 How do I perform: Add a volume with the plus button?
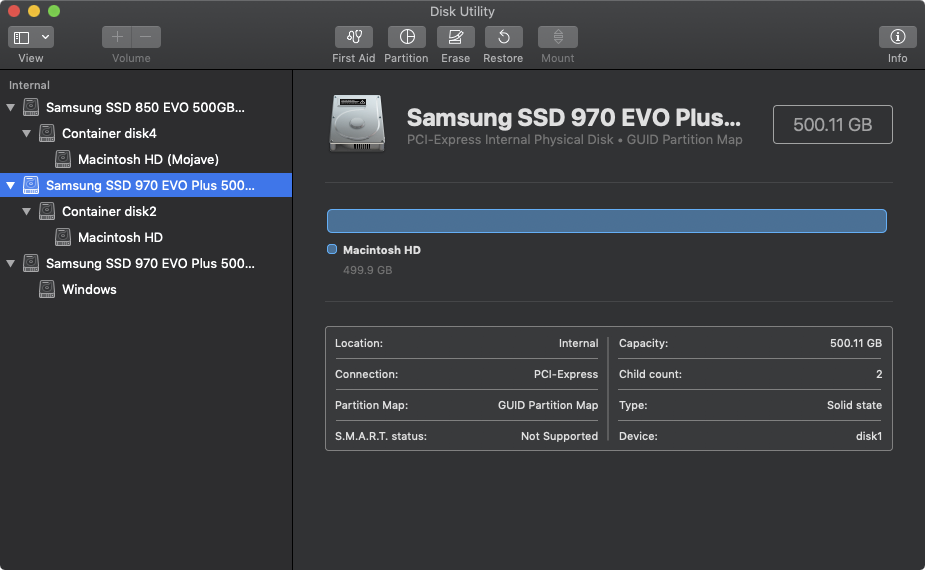[117, 37]
